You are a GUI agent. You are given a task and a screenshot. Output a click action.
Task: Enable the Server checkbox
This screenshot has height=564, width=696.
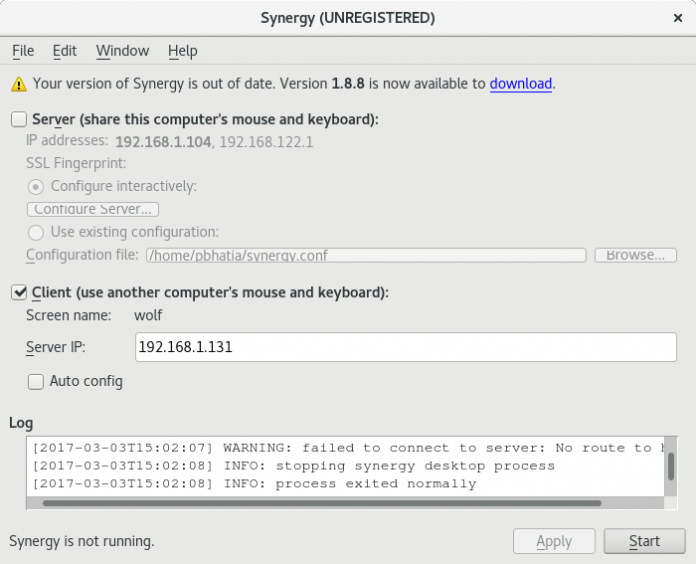coord(19,119)
